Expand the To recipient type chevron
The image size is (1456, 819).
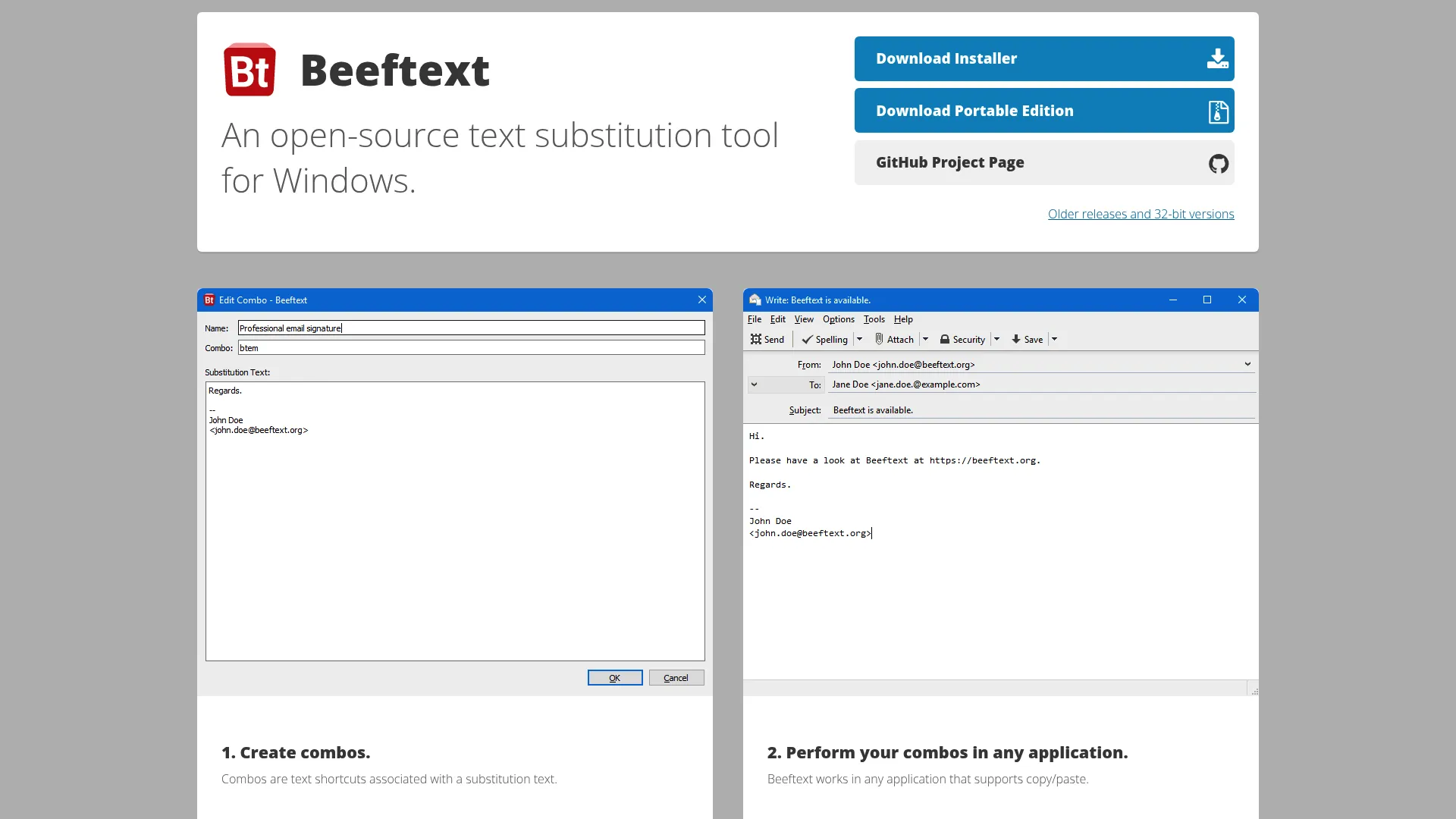[754, 384]
